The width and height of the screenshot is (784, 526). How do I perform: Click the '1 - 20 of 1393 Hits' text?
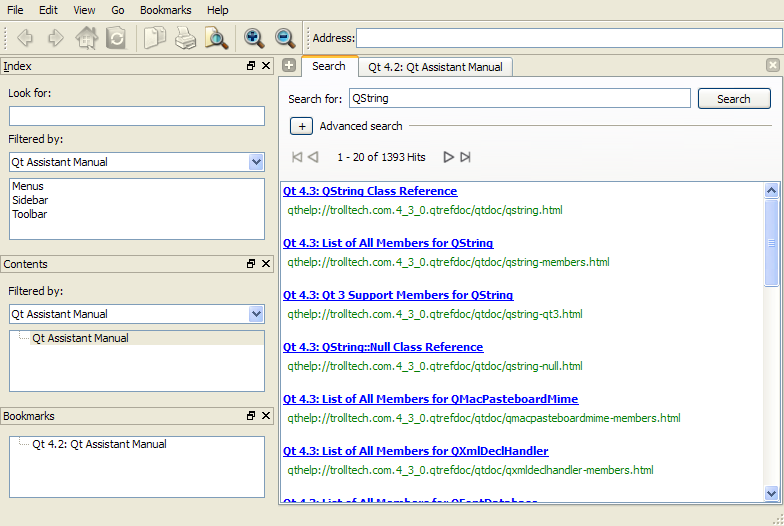coord(381,157)
